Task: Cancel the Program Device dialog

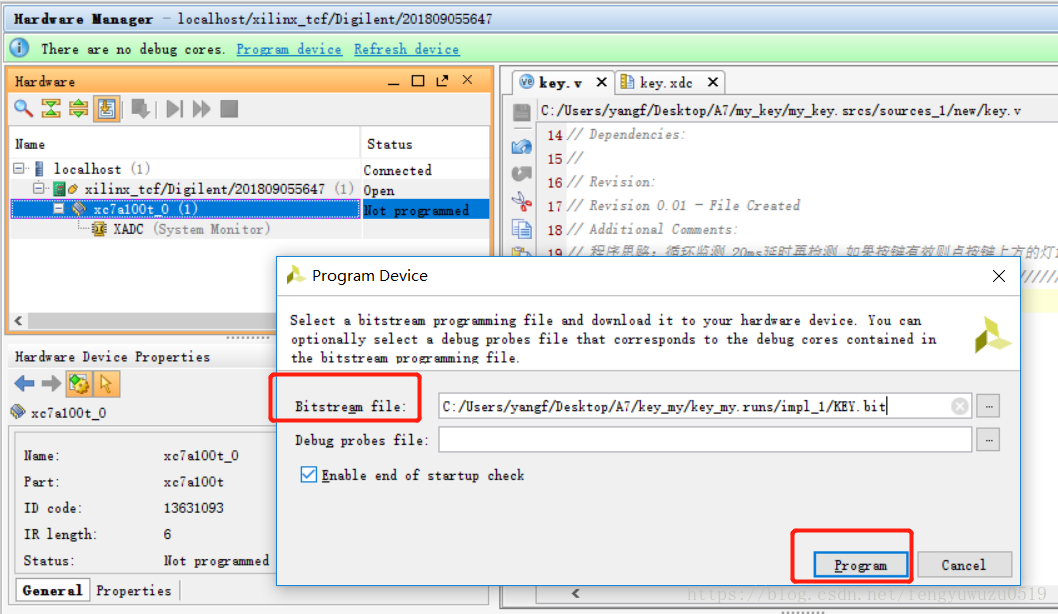Action: click(x=964, y=565)
